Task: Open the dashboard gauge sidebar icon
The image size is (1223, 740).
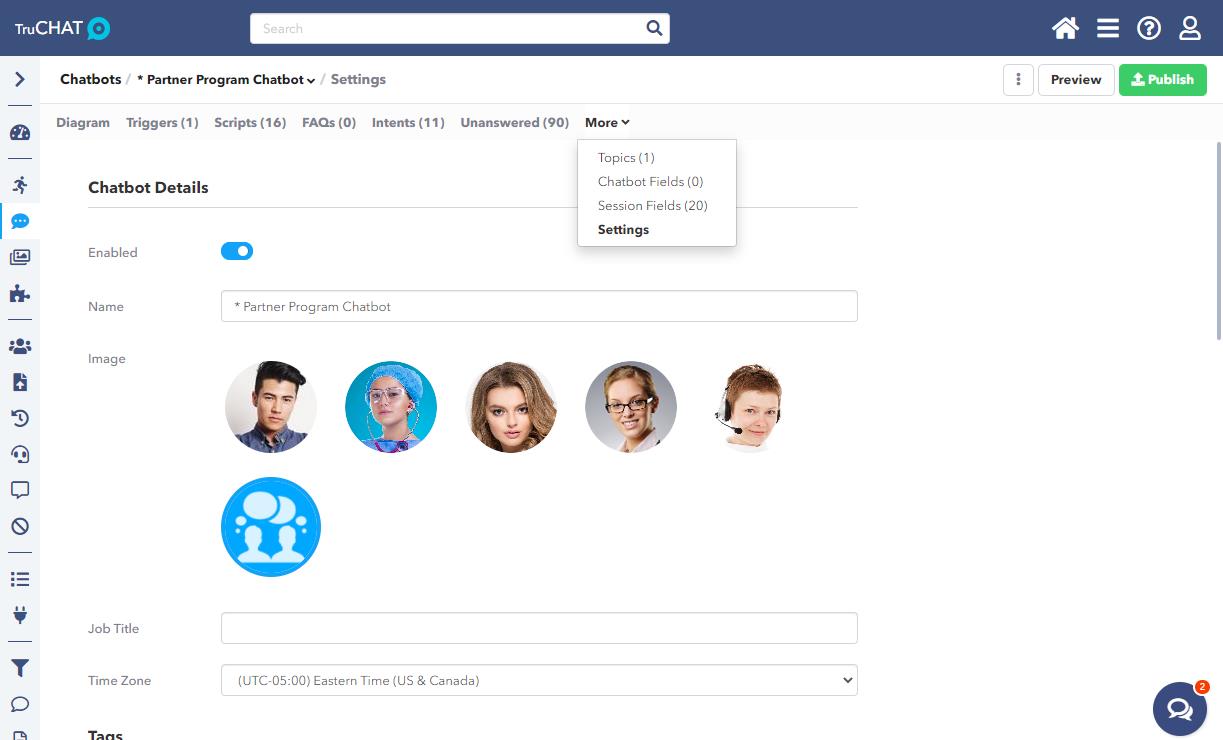Action: point(20,133)
